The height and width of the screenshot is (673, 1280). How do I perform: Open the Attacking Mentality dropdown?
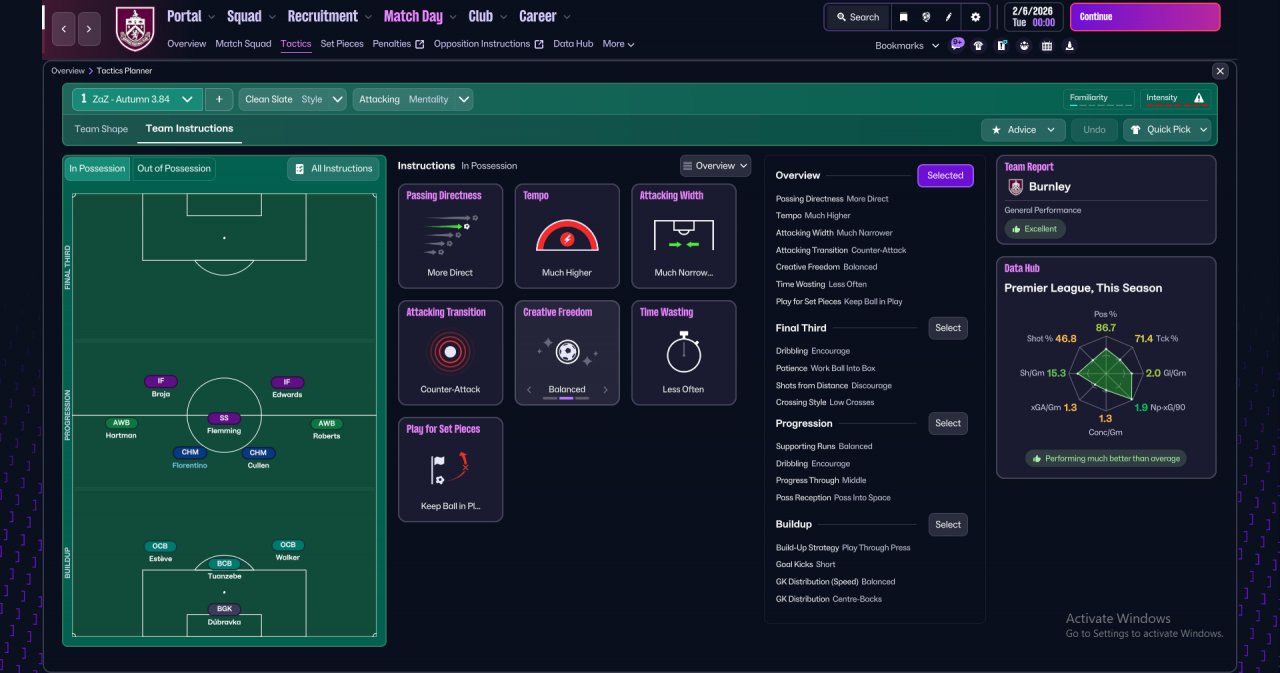pos(413,99)
